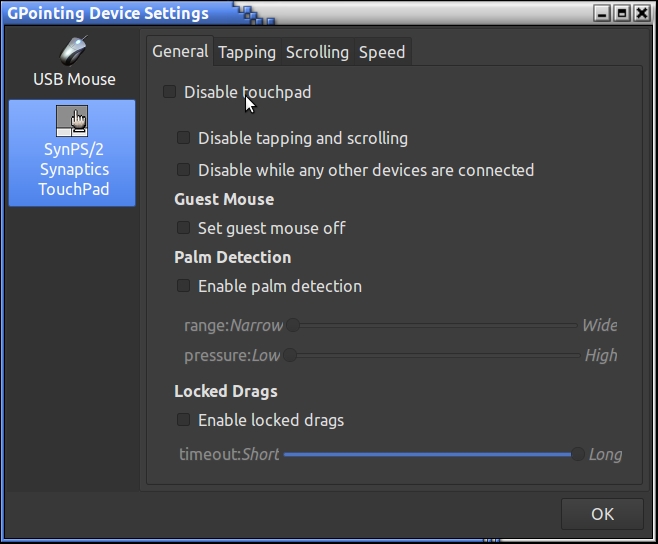Enable Disable tapping and scrolling option
658x544 pixels.
pos(184,138)
